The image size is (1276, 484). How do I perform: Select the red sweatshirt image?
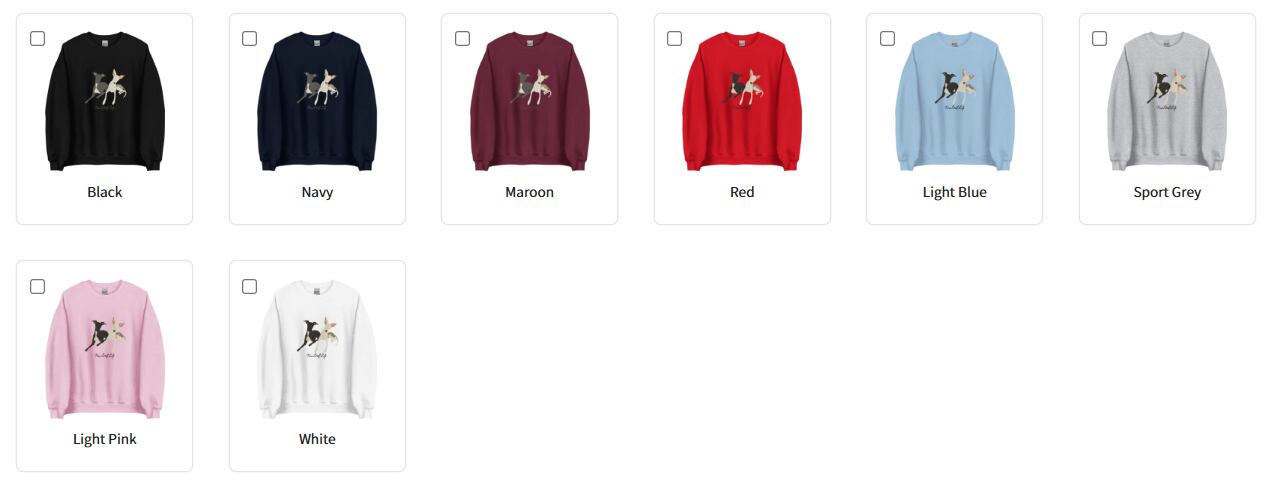click(742, 101)
